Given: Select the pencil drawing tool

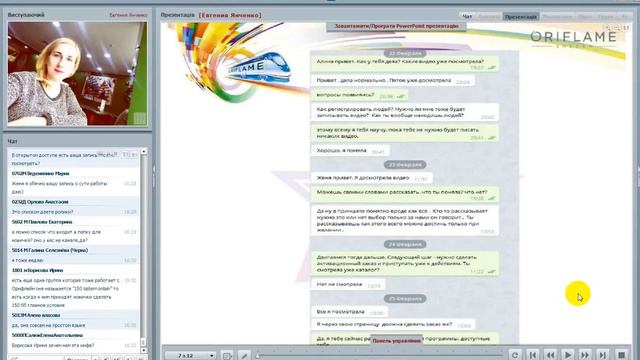Looking at the screenshot, I should pos(244,356).
